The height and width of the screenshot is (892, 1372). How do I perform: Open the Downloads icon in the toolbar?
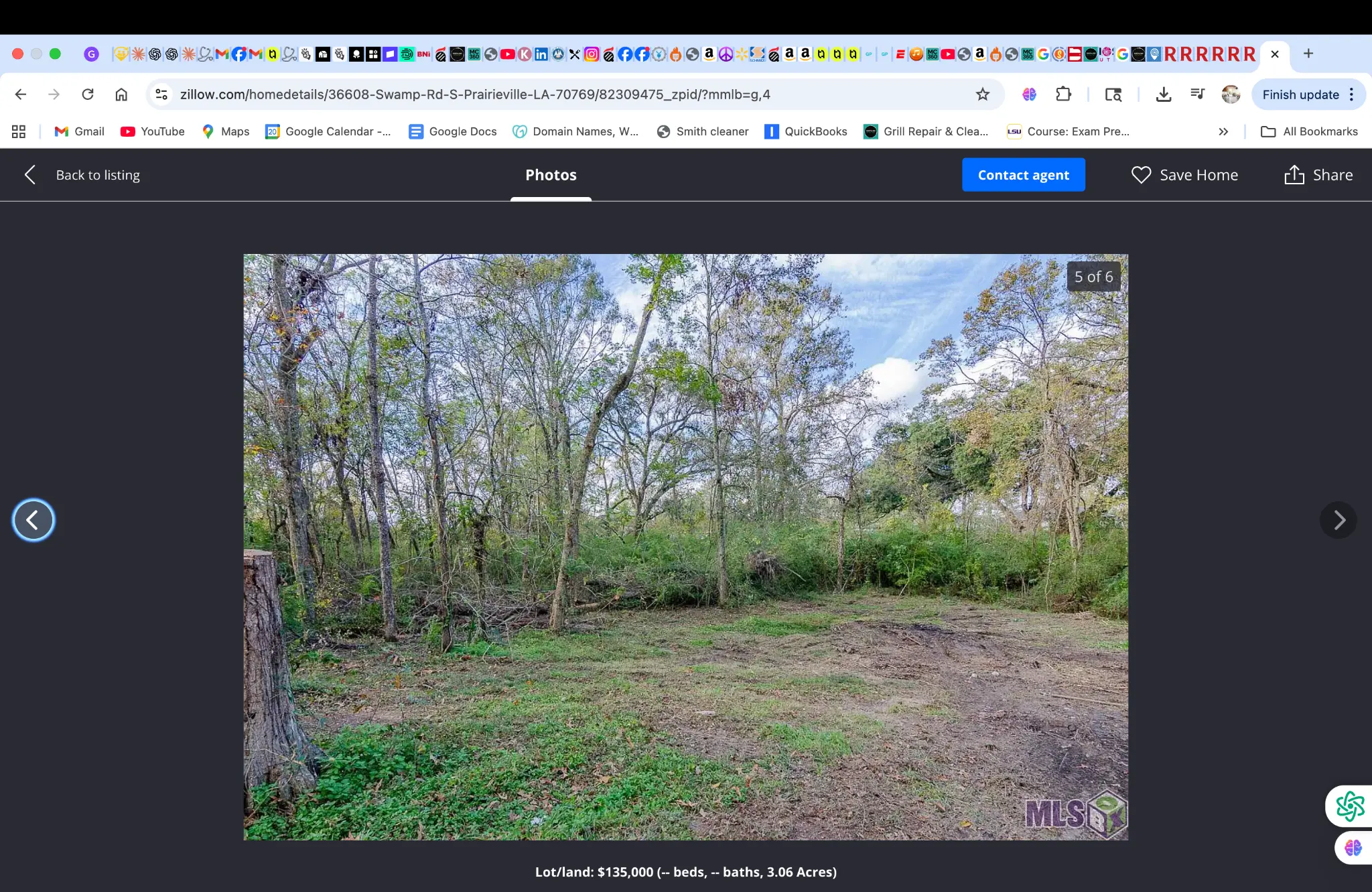[1164, 94]
